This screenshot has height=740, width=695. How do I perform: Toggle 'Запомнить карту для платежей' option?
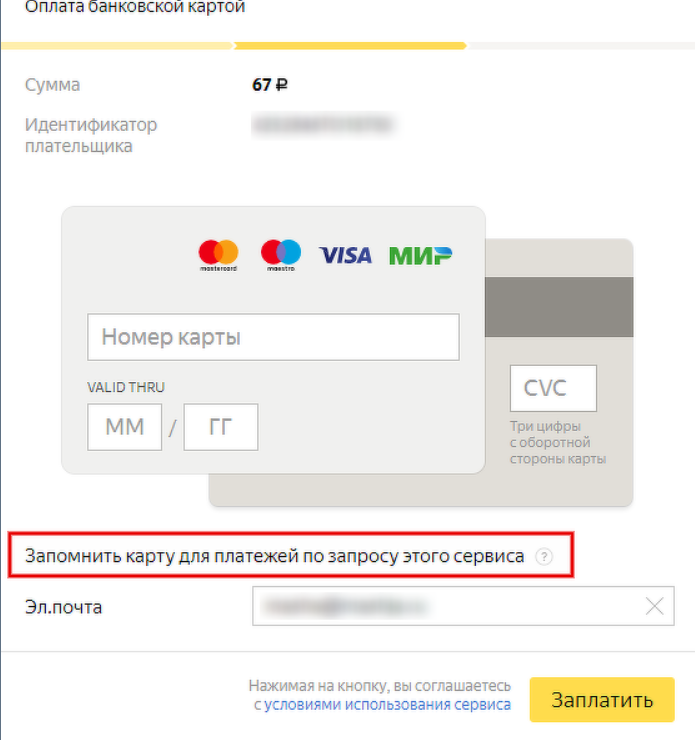click(274, 556)
